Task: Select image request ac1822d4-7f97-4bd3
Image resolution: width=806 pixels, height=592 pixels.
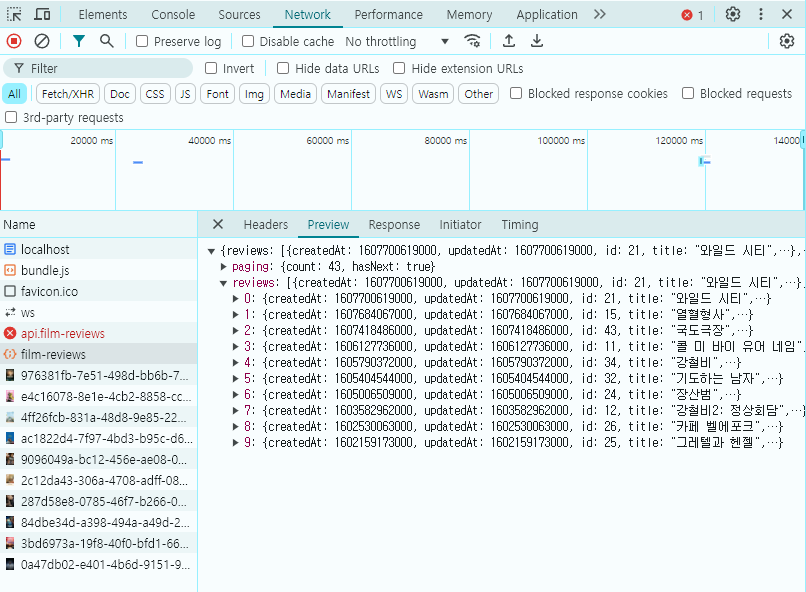Action: 98,438
